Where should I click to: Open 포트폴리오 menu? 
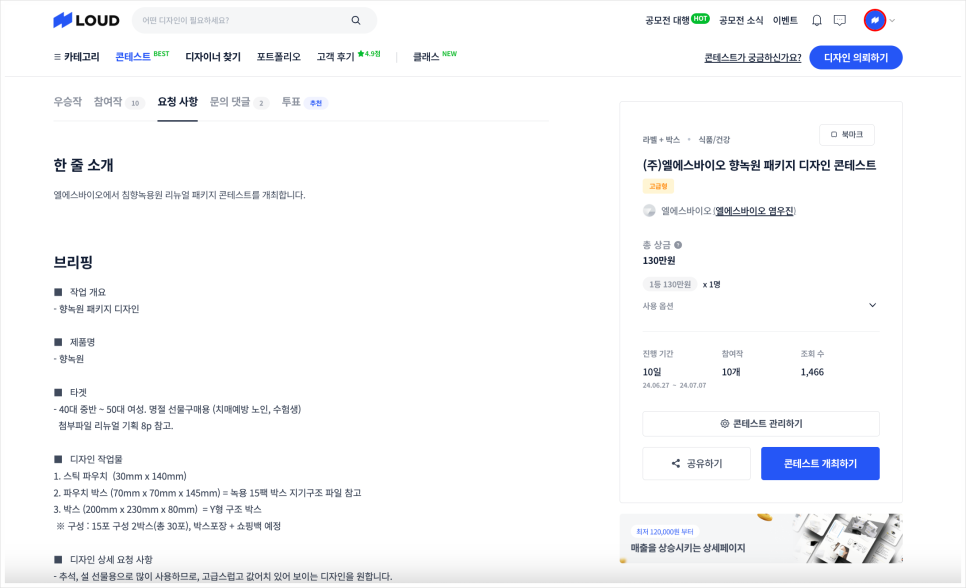(278, 57)
